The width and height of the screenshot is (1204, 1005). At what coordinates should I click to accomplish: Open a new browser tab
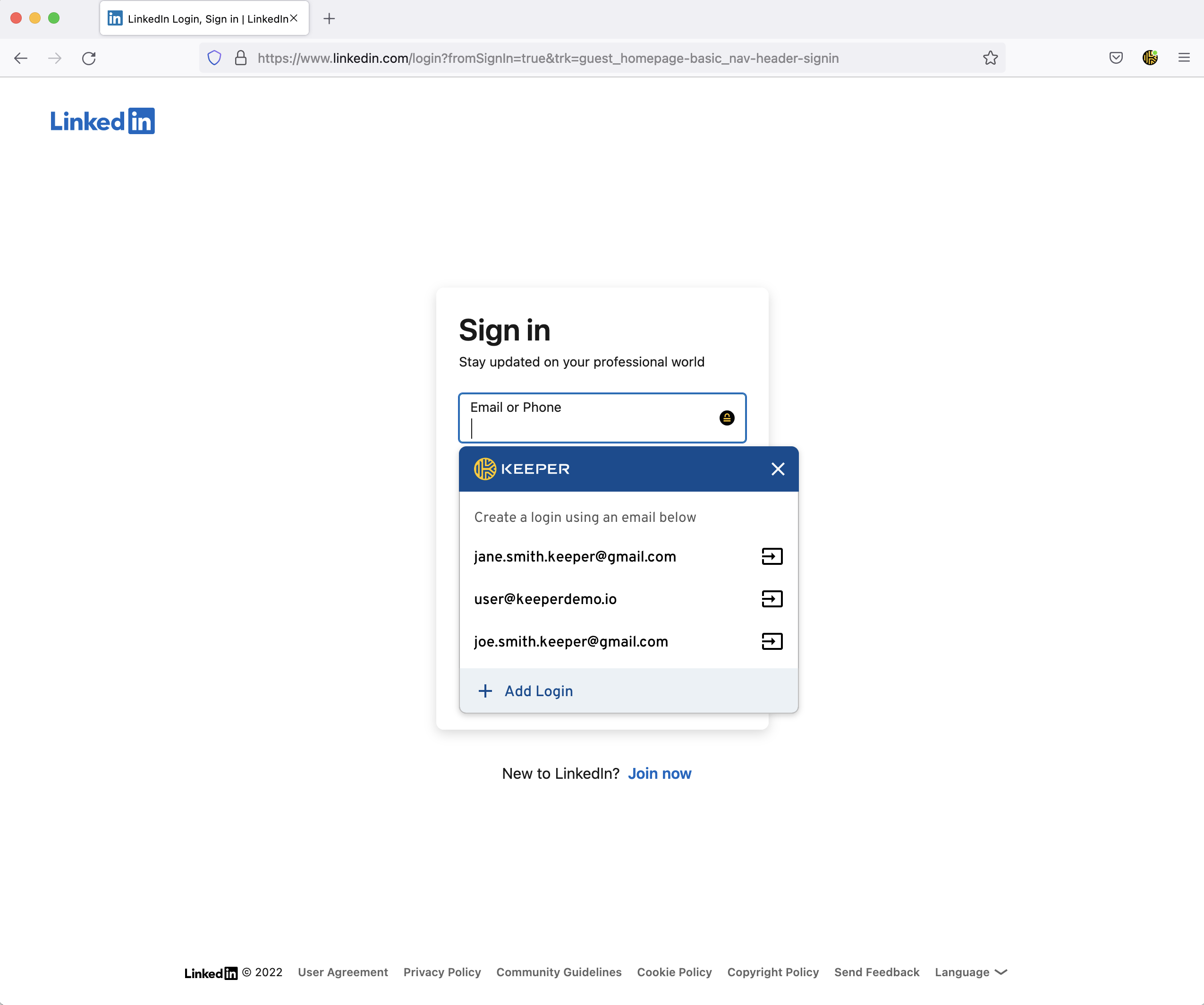coord(329,19)
